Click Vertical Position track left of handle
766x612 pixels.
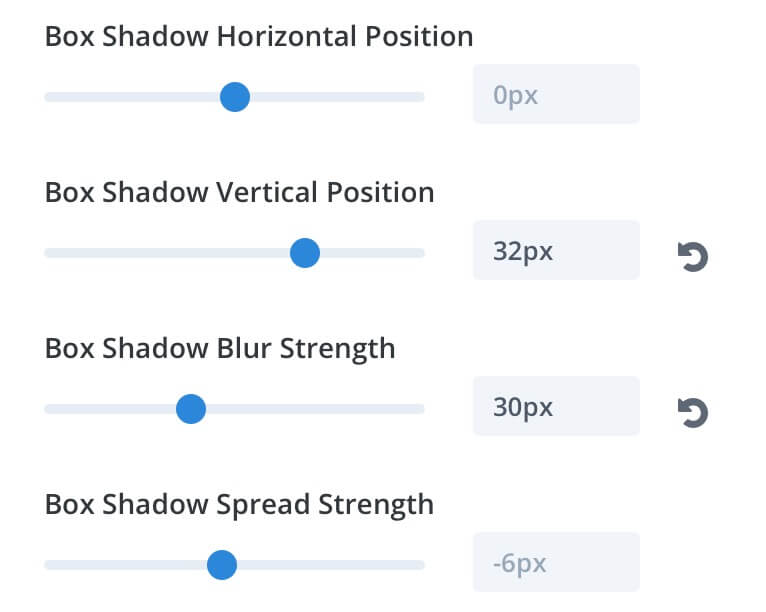point(167,253)
